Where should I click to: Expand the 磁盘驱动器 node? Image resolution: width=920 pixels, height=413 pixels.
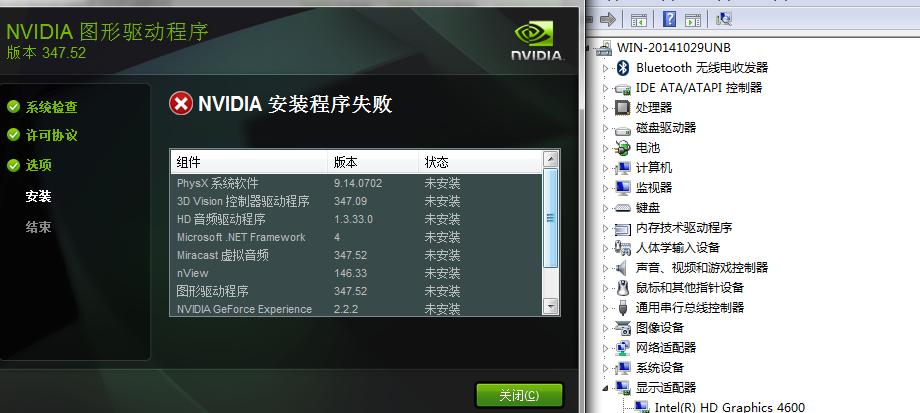point(606,128)
